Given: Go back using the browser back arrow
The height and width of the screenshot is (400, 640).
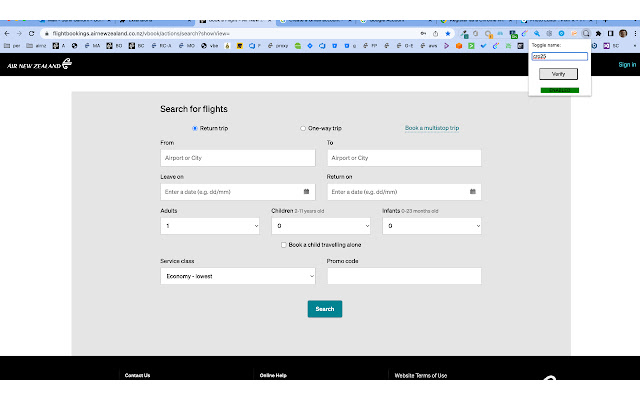Looking at the screenshot, I should click(x=7, y=33).
